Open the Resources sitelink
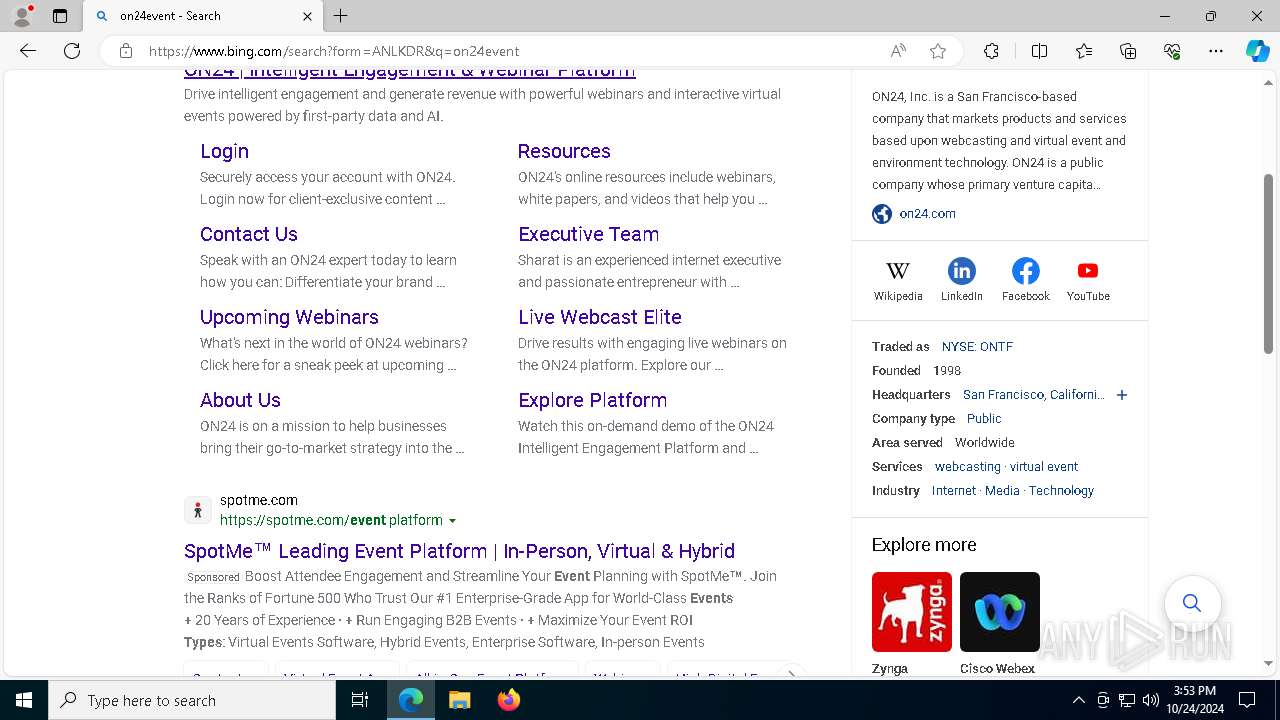 coord(564,151)
